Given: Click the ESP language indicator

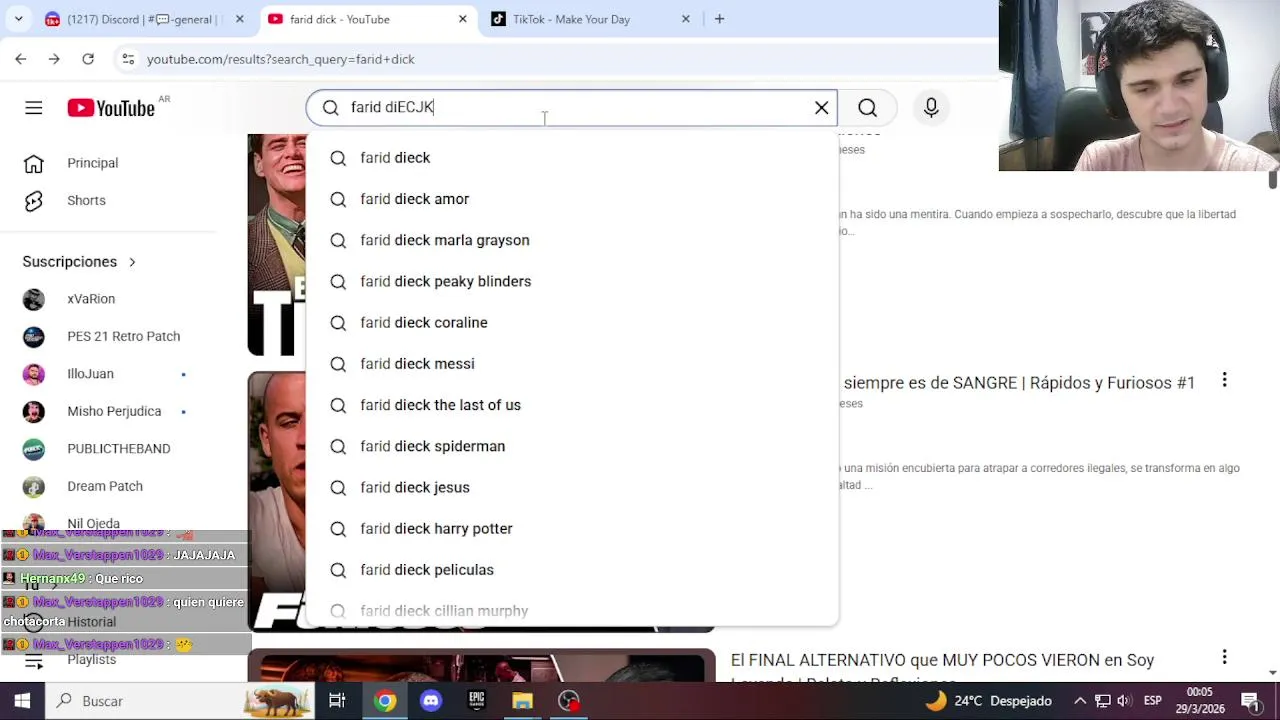Looking at the screenshot, I should tap(1152, 701).
